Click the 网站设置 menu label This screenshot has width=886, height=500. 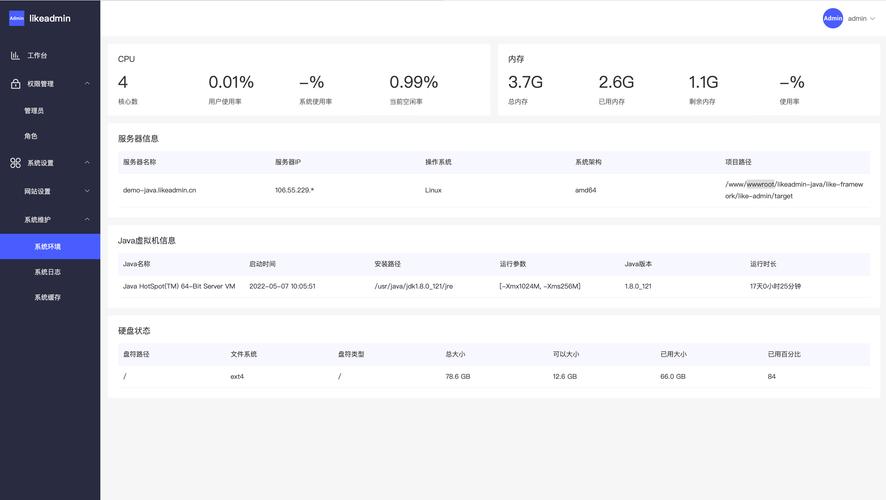pos(37,192)
